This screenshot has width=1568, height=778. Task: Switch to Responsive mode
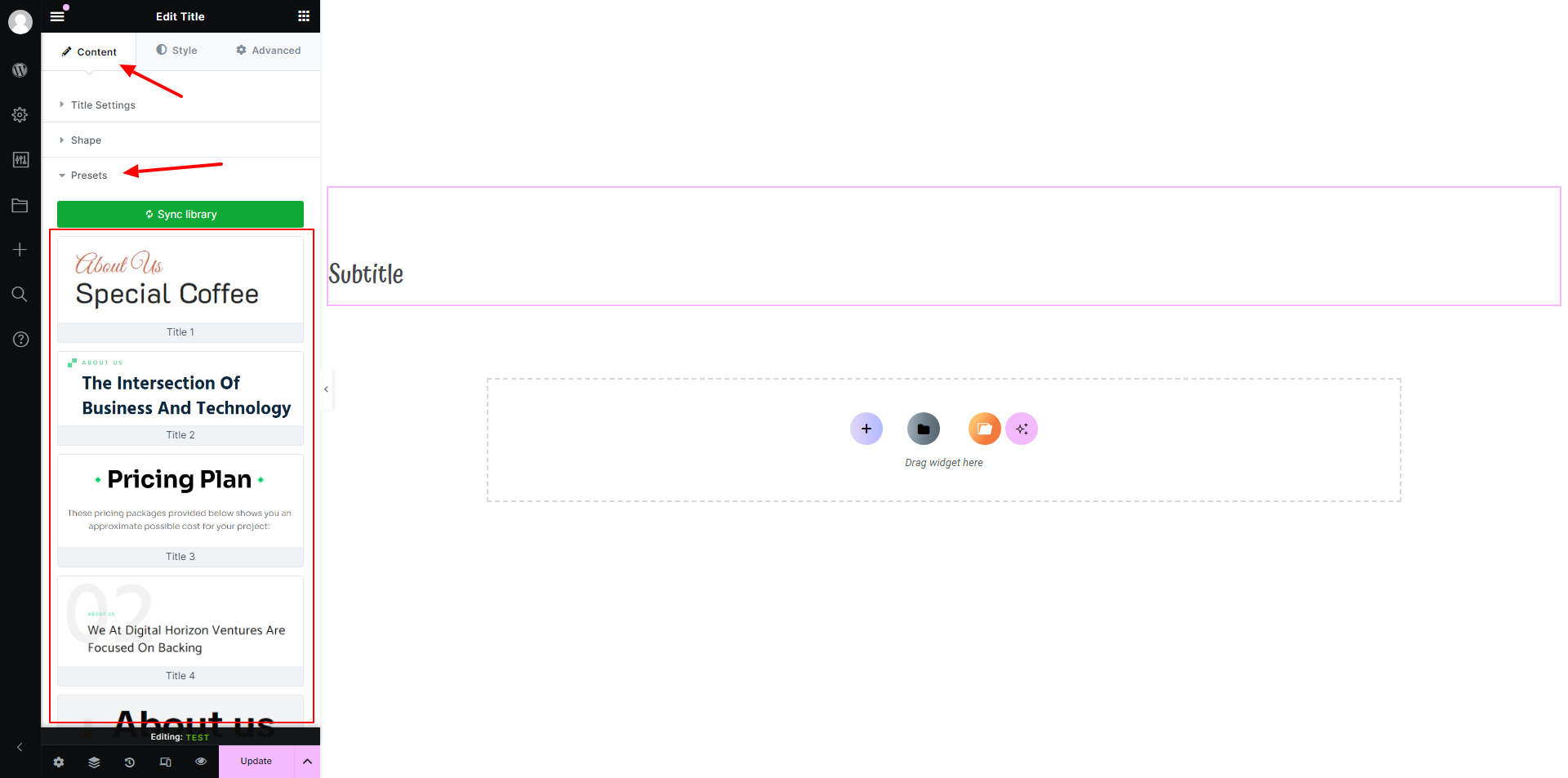pos(166,762)
